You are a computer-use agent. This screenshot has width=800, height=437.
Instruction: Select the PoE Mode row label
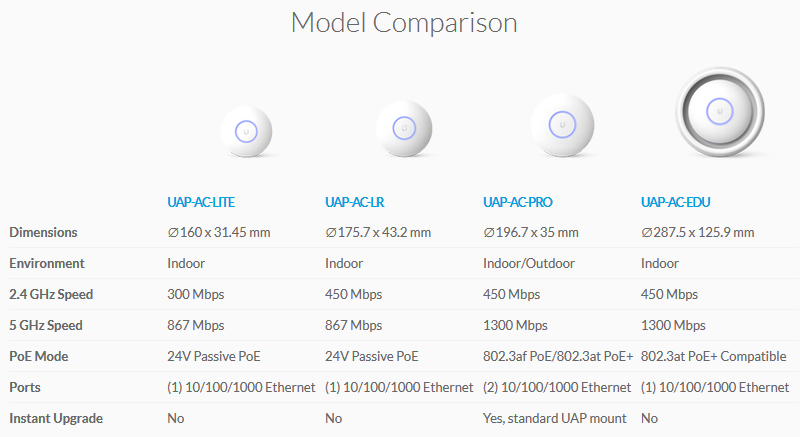click(x=39, y=356)
